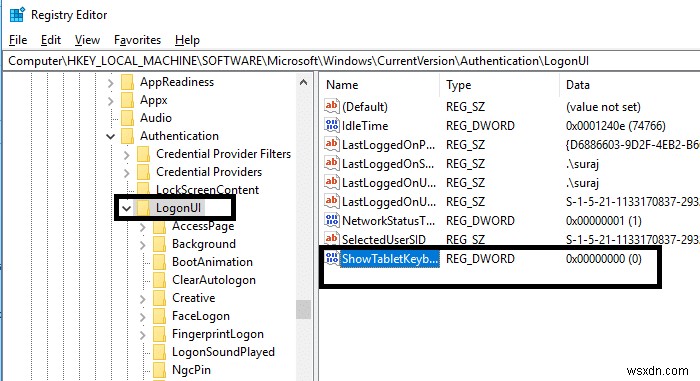
Task: Click the NetworkStatusT... DWORD icon
Action: pyautogui.click(x=332, y=220)
